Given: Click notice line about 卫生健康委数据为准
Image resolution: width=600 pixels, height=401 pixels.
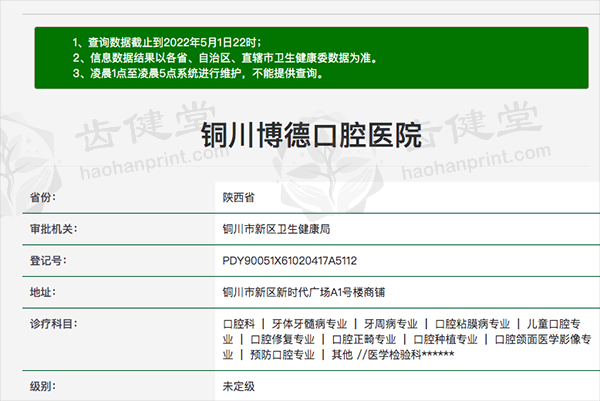Looking at the screenshot, I should click(225, 58).
